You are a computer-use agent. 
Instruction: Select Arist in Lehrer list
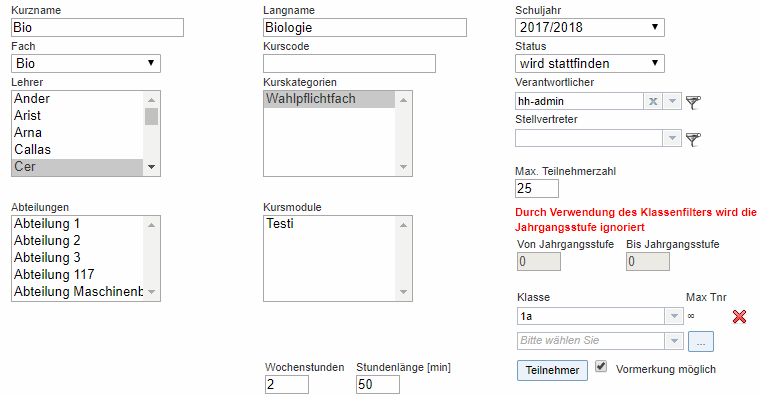(x=77, y=116)
